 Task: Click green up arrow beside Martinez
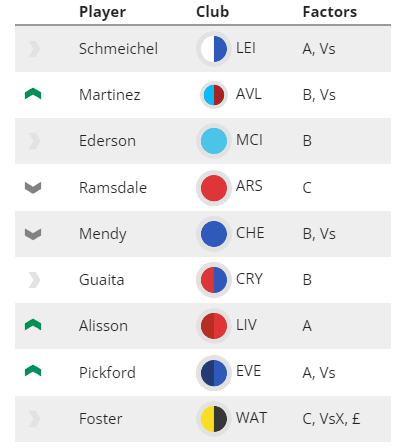click(x=33, y=94)
